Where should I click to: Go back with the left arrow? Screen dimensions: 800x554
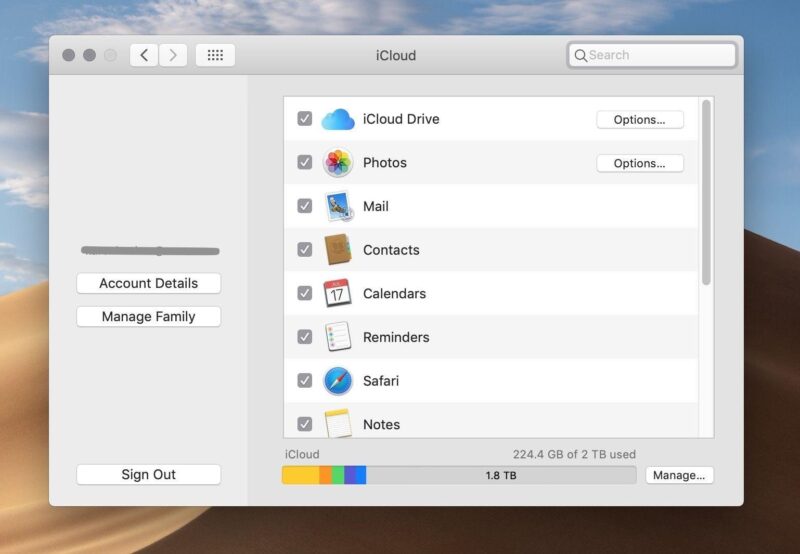click(x=144, y=56)
